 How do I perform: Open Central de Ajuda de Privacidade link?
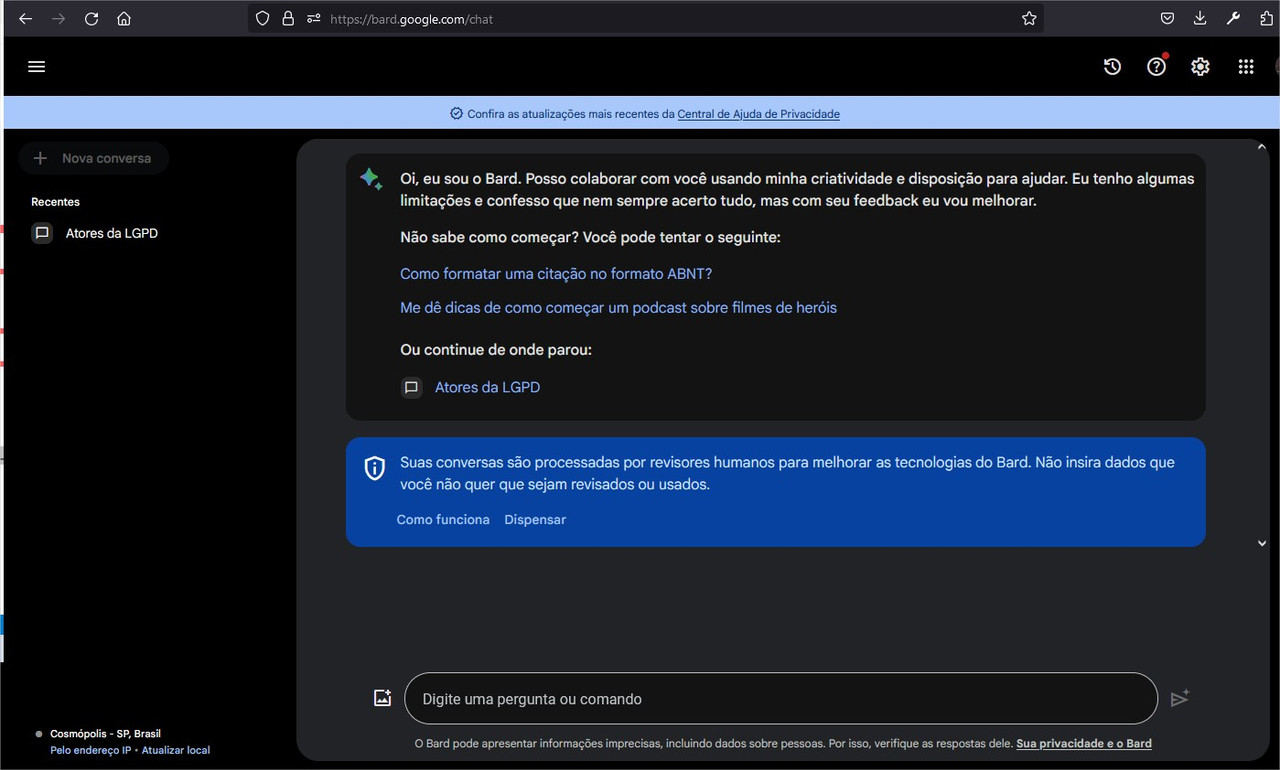(759, 114)
